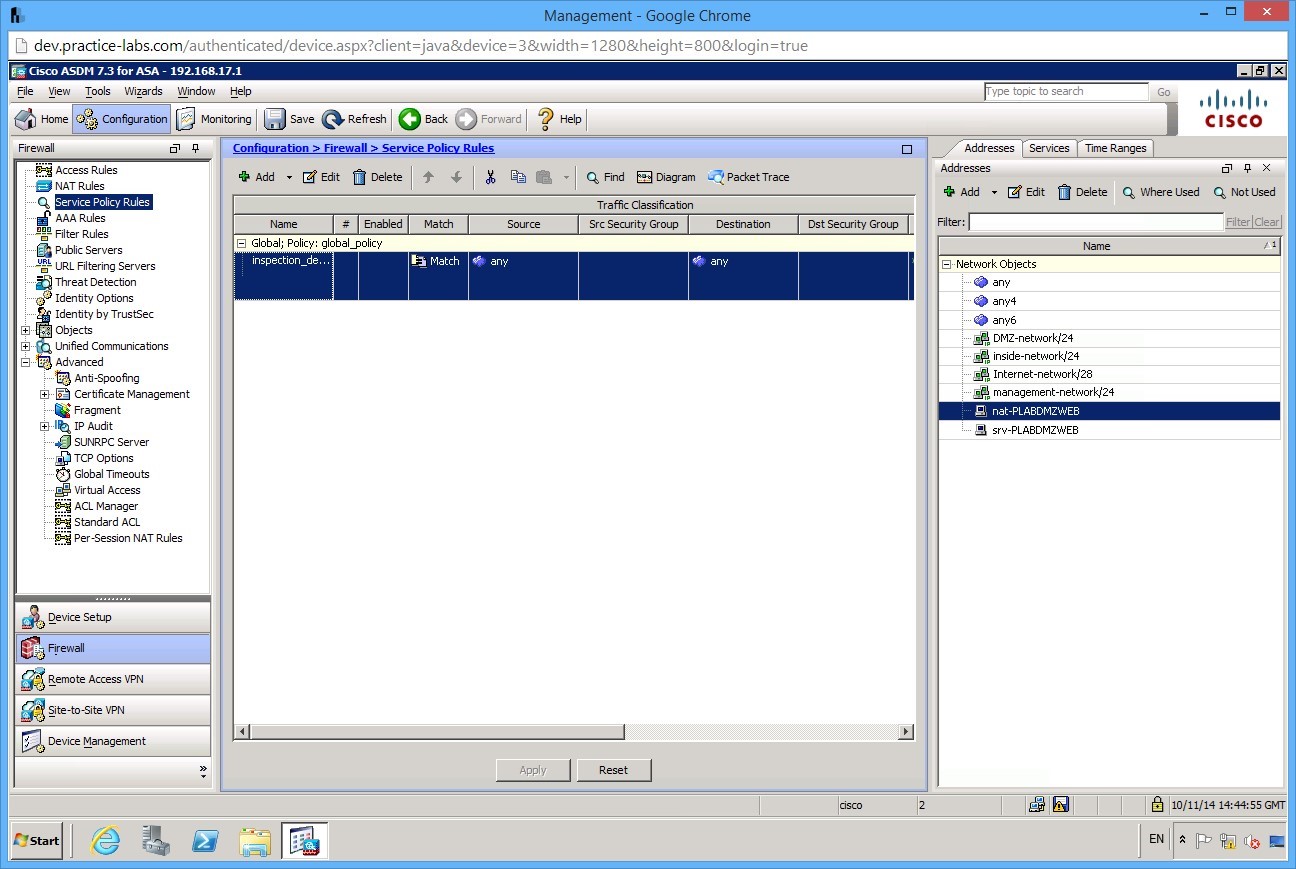Click inside the Filter input field
This screenshot has height=869, width=1296.
click(x=1090, y=222)
